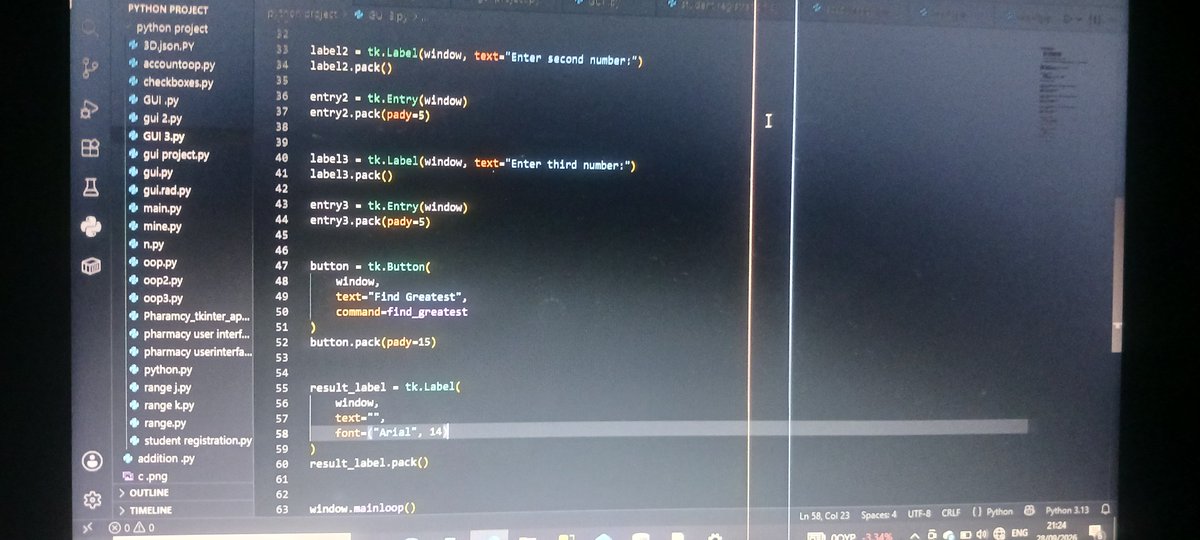This screenshot has height=540, width=1200.
Task: Click the ENG language indicator in taskbar
Action: [1022, 535]
